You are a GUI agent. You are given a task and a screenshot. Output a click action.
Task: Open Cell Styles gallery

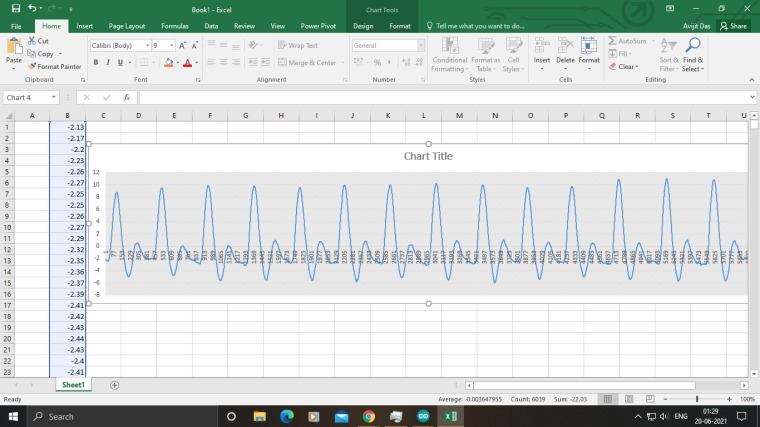tap(513, 55)
